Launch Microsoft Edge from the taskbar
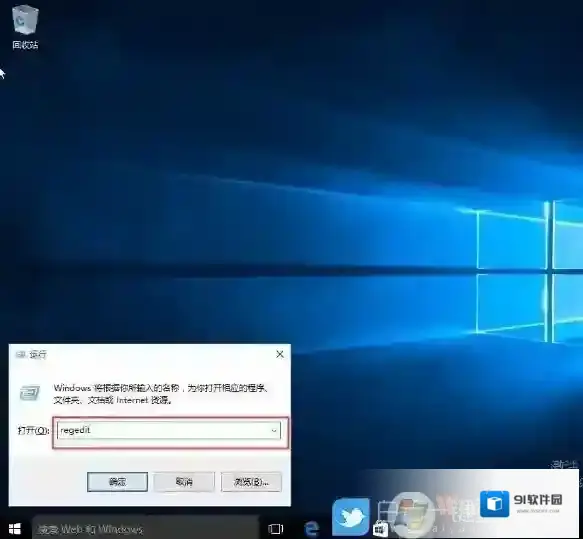Screen dimensions: 583x539 (311, 528)
